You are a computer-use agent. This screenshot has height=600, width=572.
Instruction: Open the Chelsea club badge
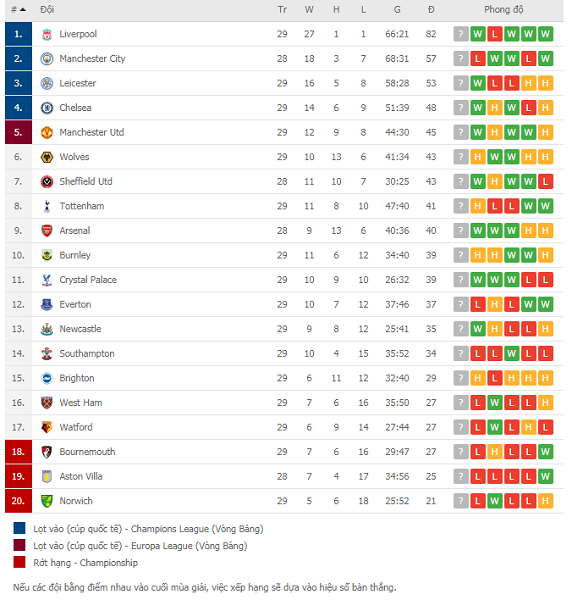(47, 108)
